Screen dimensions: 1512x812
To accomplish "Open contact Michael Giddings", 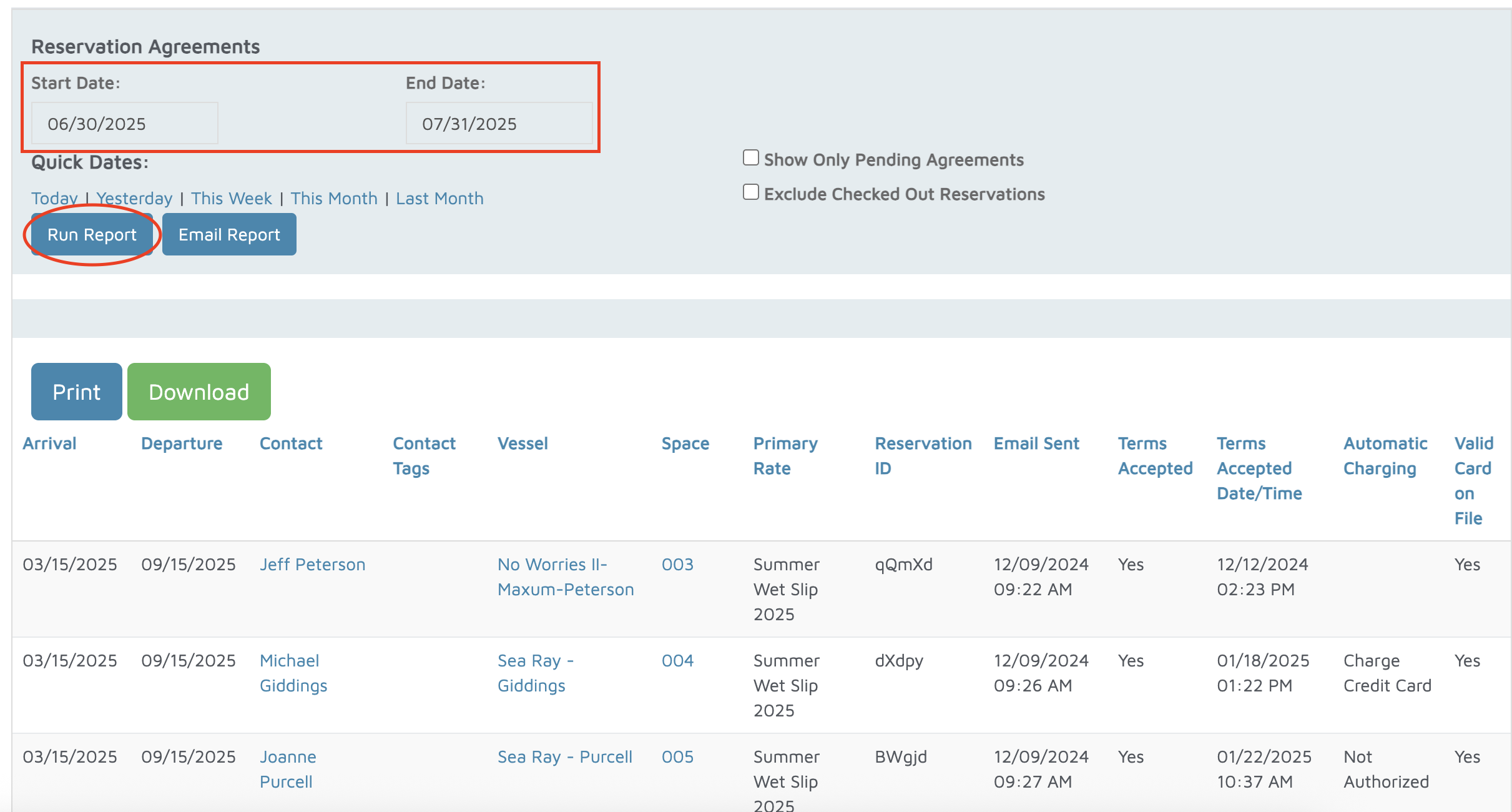I will click(x=293, y=673).
